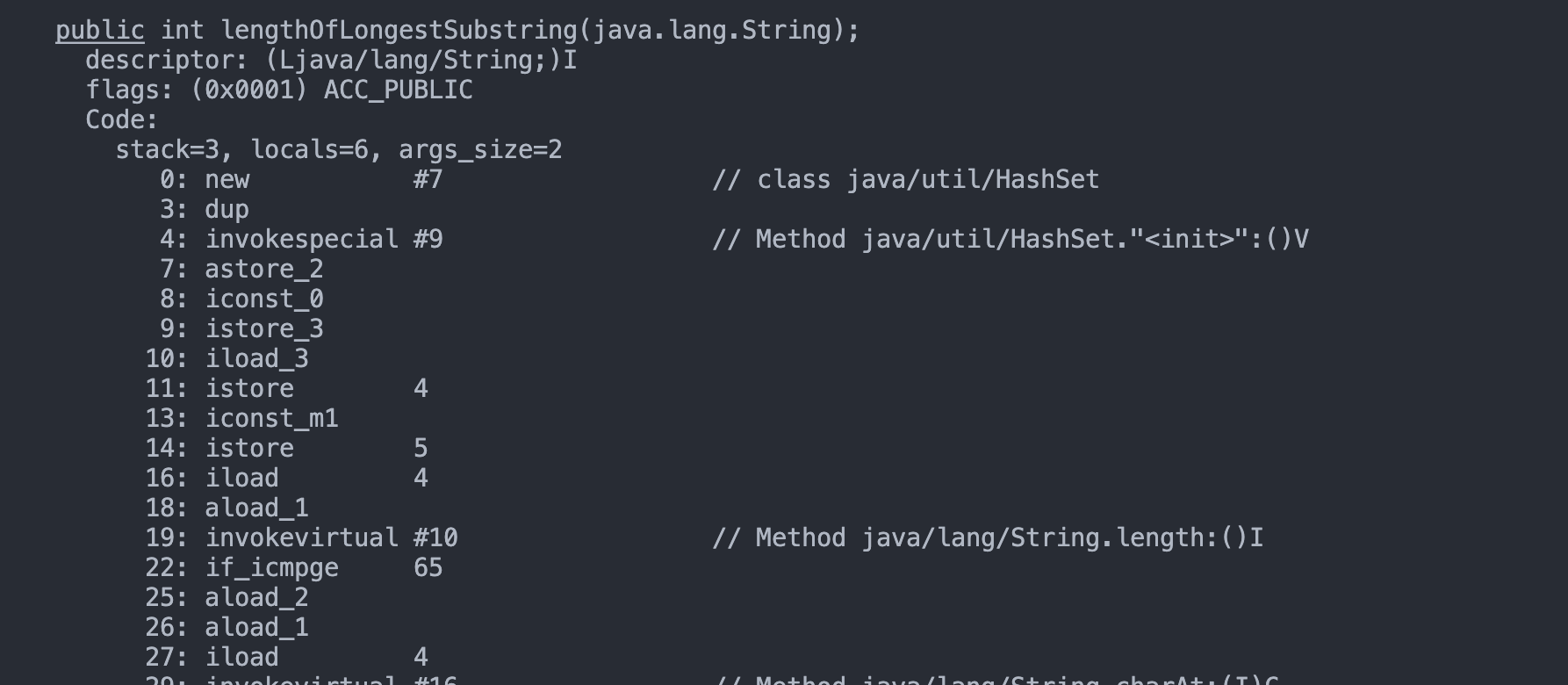Click the descriptor (Ljava/lang/String;)I text
Viewport: 1568px width, 685px height.
point(421,61)
